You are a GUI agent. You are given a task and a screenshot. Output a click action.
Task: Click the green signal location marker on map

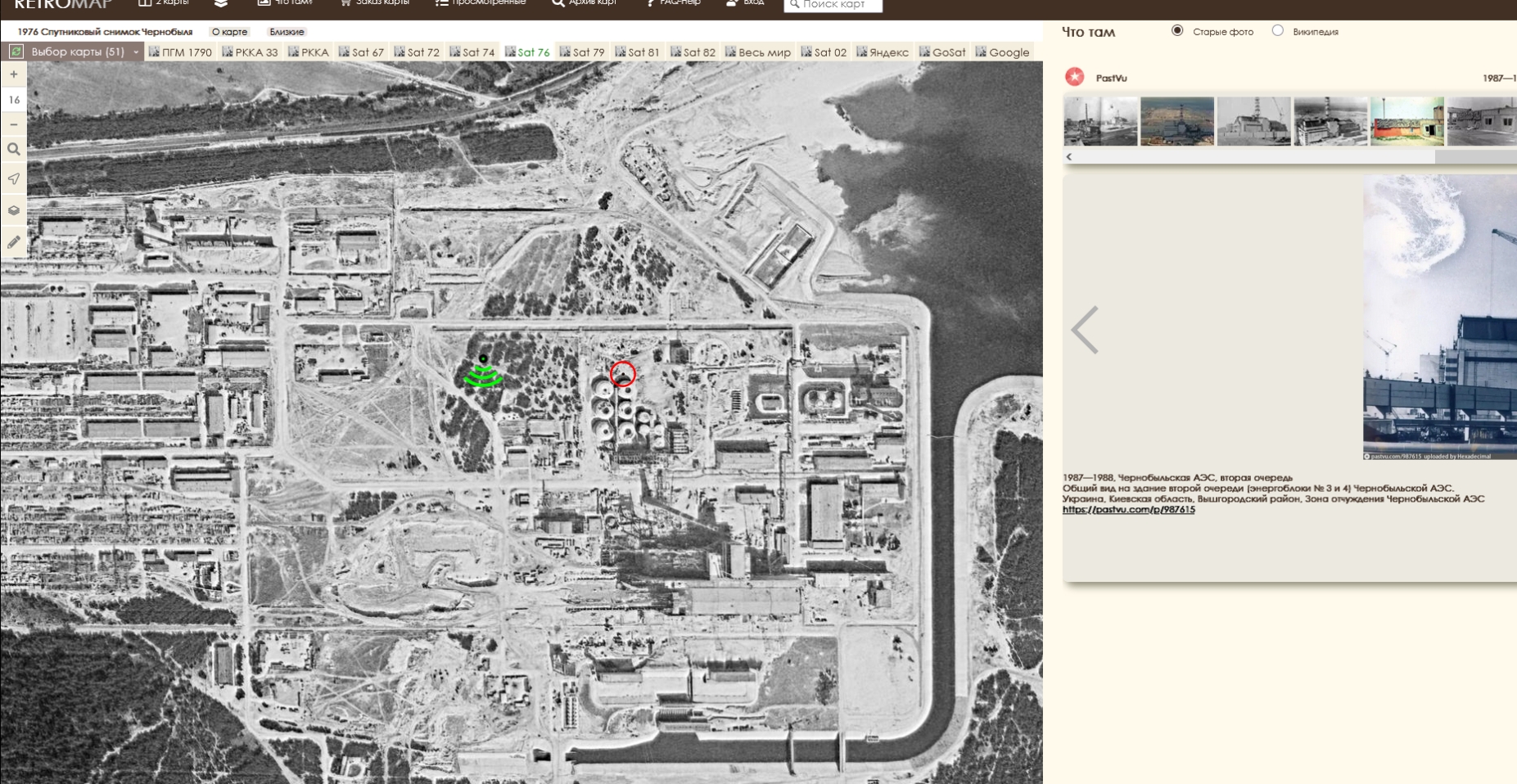tap(483, 372)
